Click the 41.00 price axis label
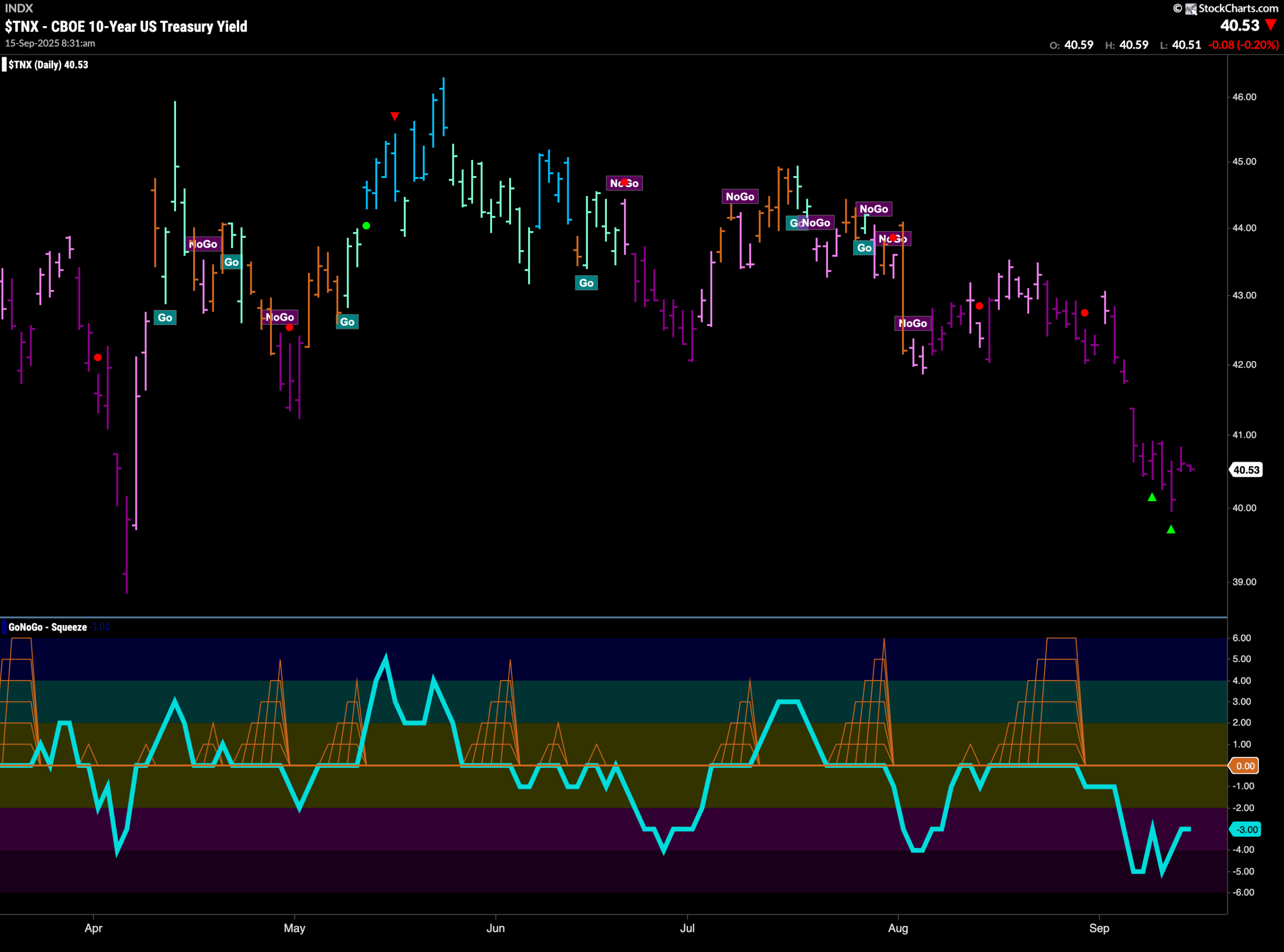The width and height of the screenshot is (1284, 952). pos(1244,434)
